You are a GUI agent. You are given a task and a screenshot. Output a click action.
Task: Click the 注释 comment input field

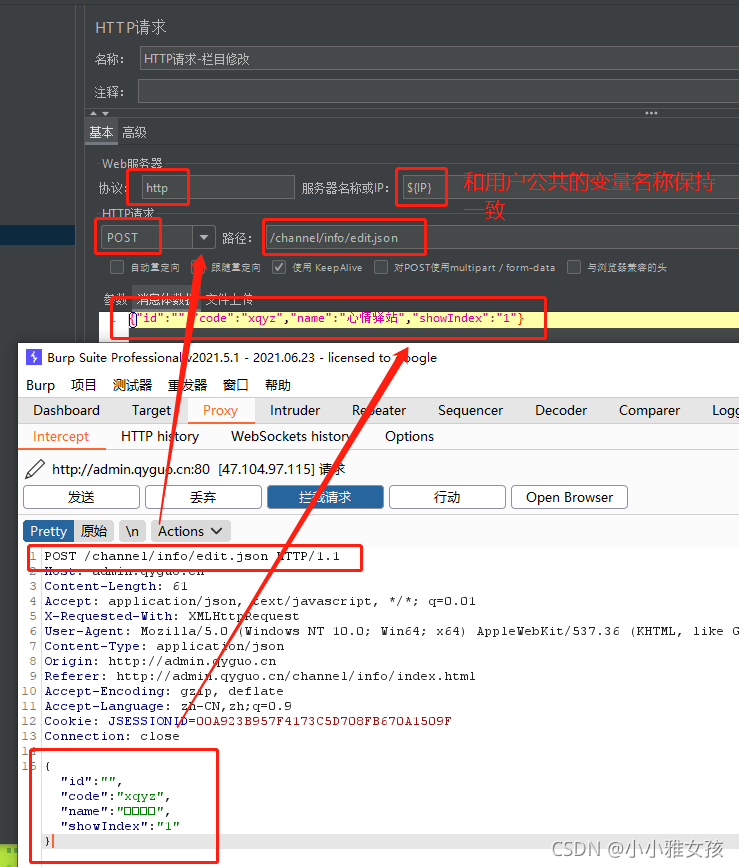(438, 91)
